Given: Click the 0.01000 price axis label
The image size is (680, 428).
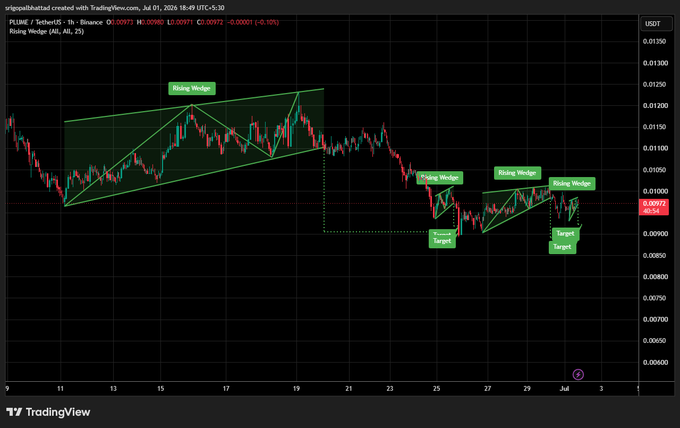Looking at the screenshot, I should 654,191.
